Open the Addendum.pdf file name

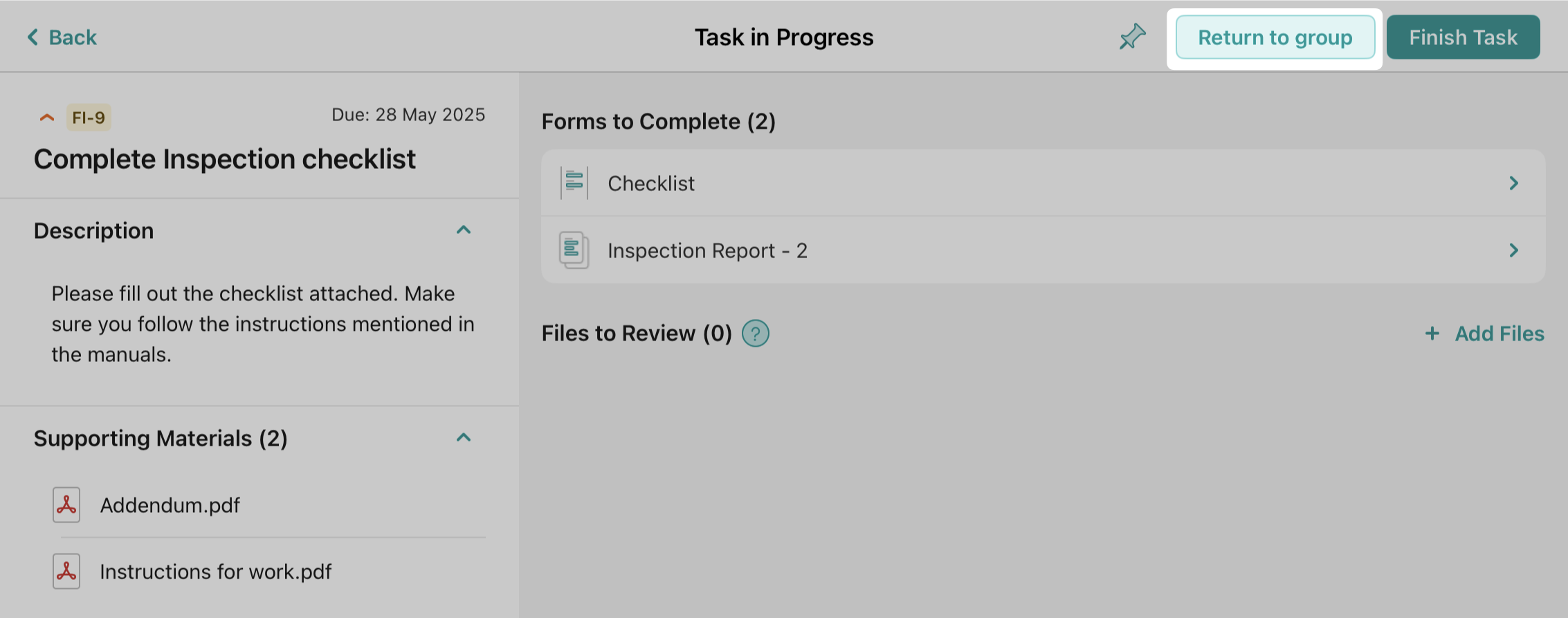click(x=170, y=505)
